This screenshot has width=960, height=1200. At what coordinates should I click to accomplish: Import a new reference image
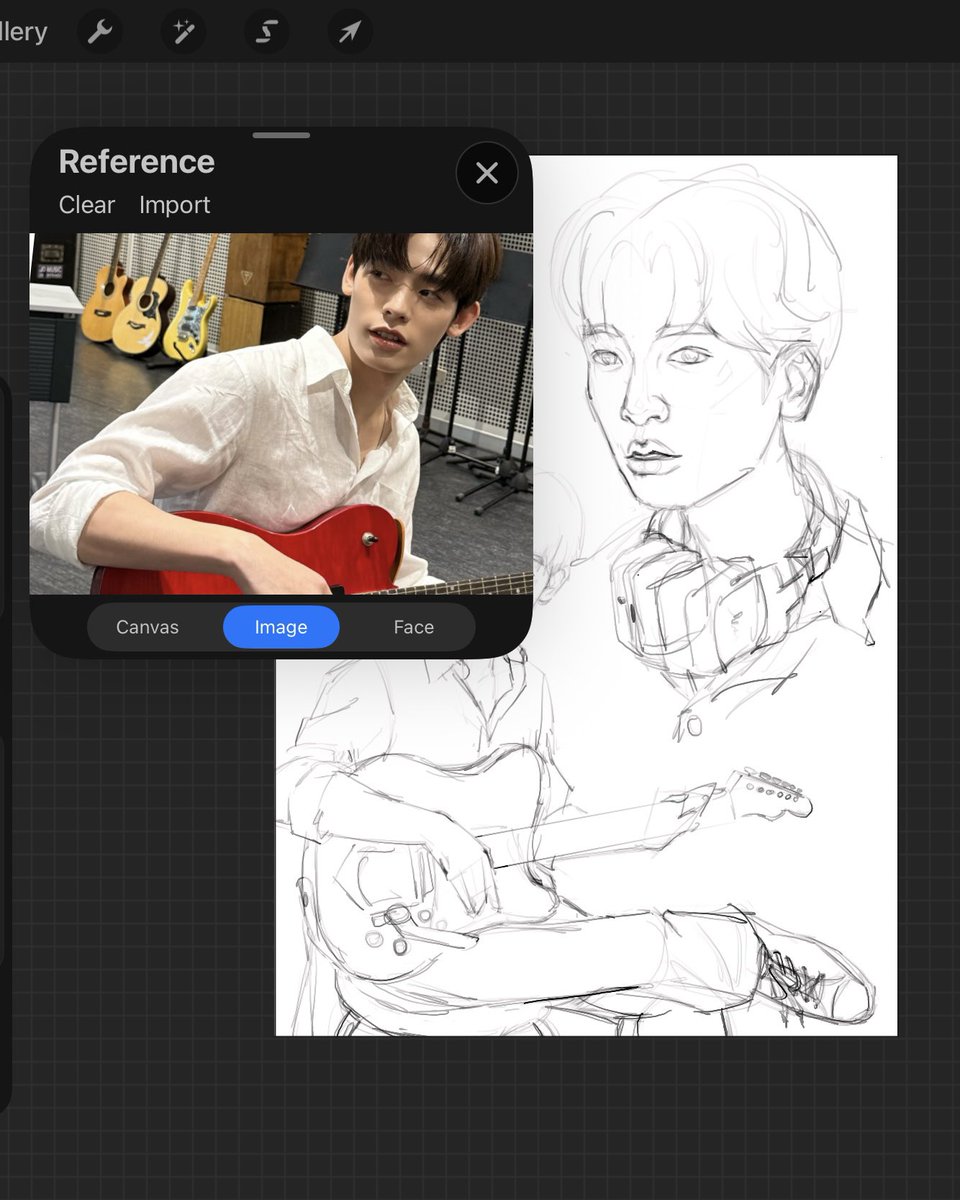click(x=174, y=205)
